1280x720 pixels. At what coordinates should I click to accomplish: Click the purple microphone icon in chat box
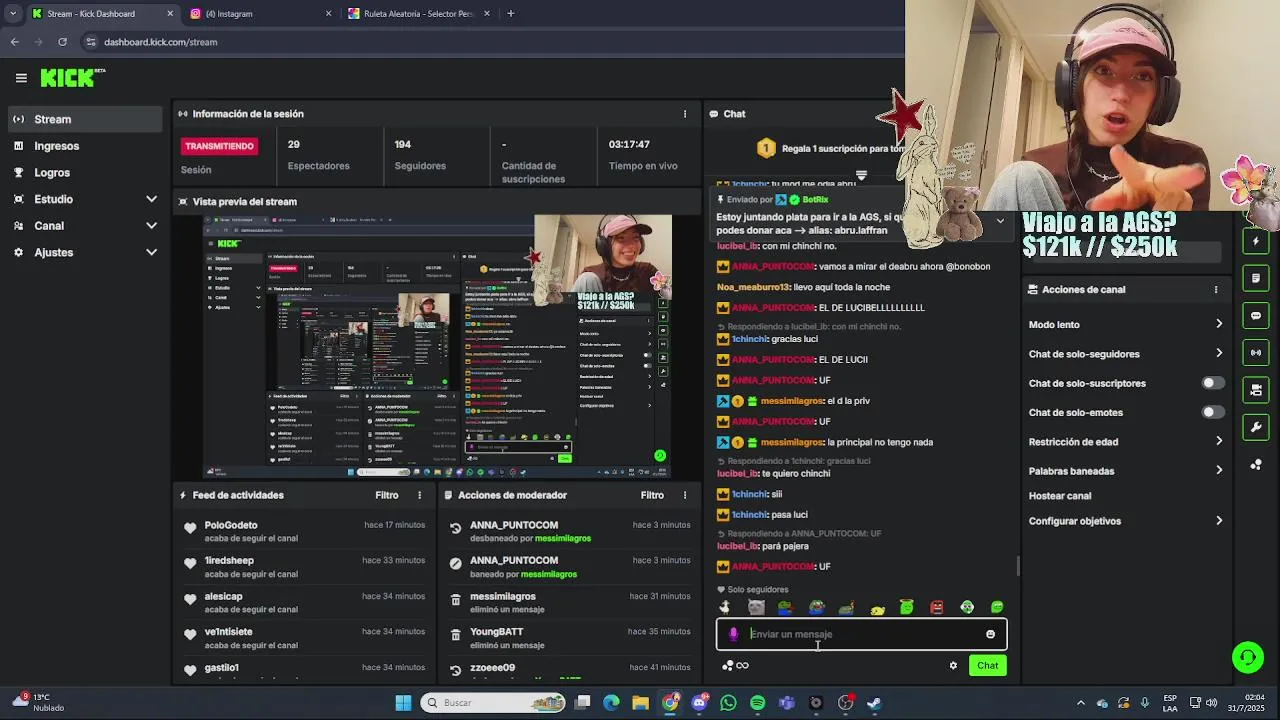734,634
